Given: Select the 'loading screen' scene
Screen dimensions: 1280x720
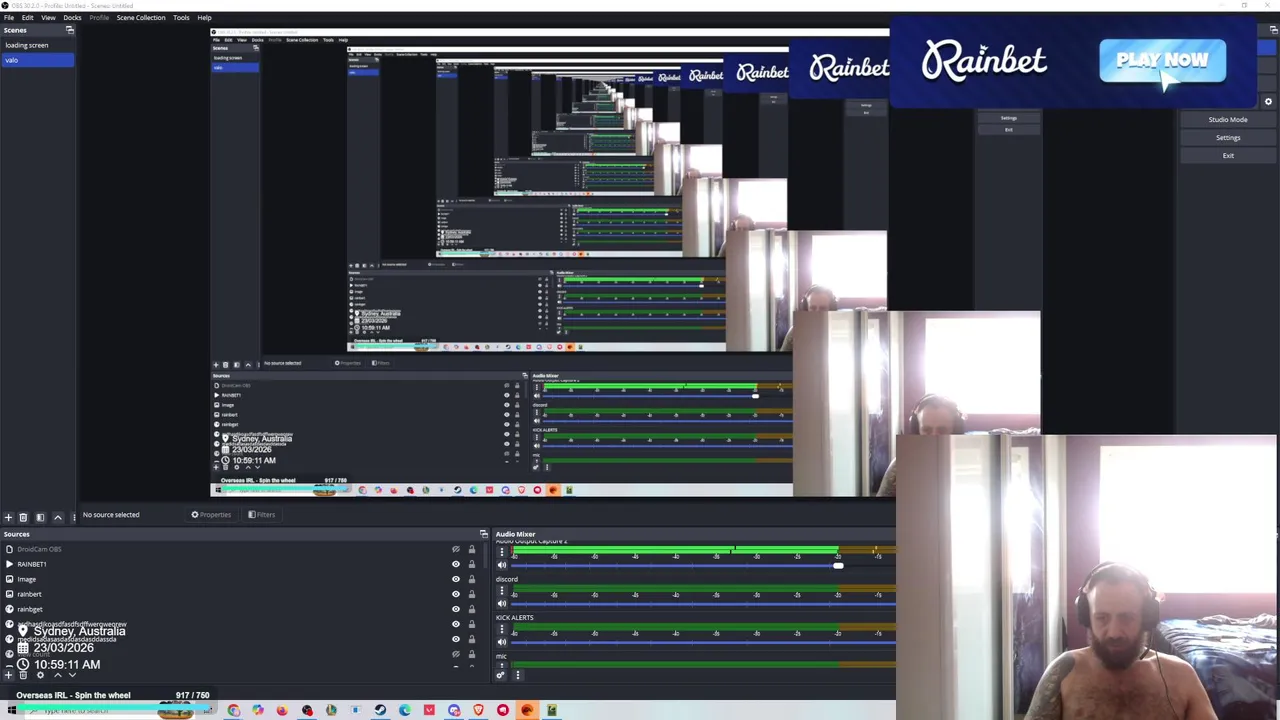Looking at the screenshot, I should [37, 45].
